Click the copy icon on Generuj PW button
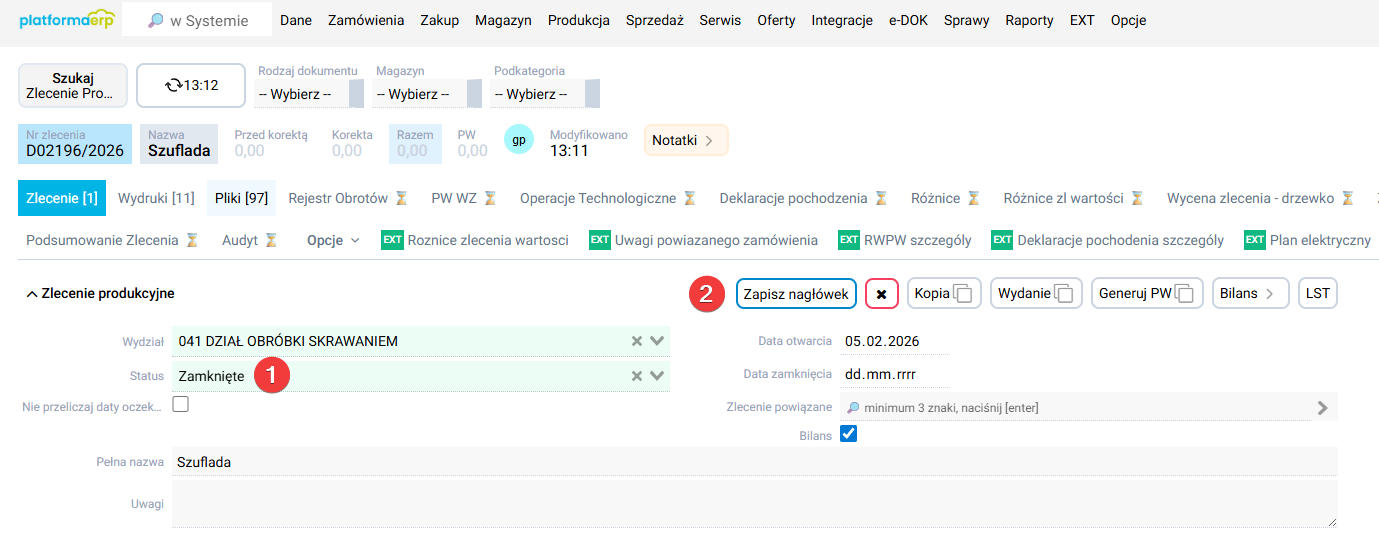The height and width of the screenshot is (544, 1379). pos(1185,294)
